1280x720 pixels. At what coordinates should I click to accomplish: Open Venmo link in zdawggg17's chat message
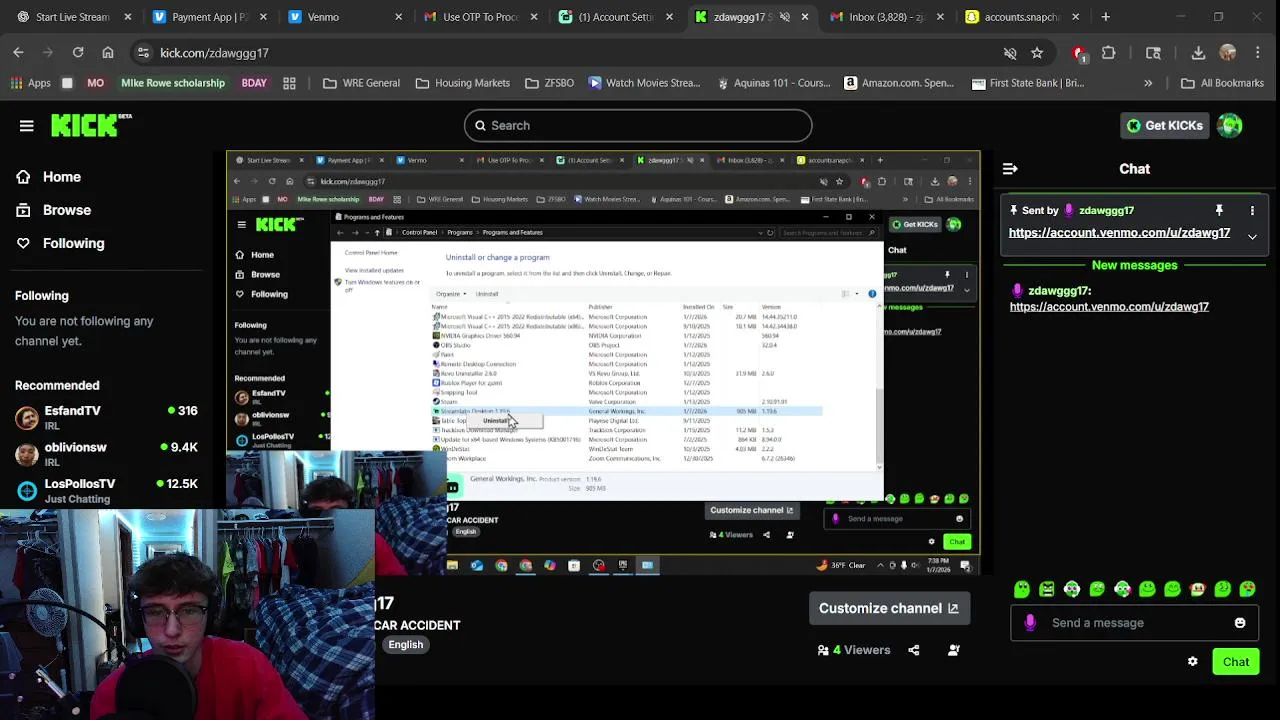(x=1109, y=307)
